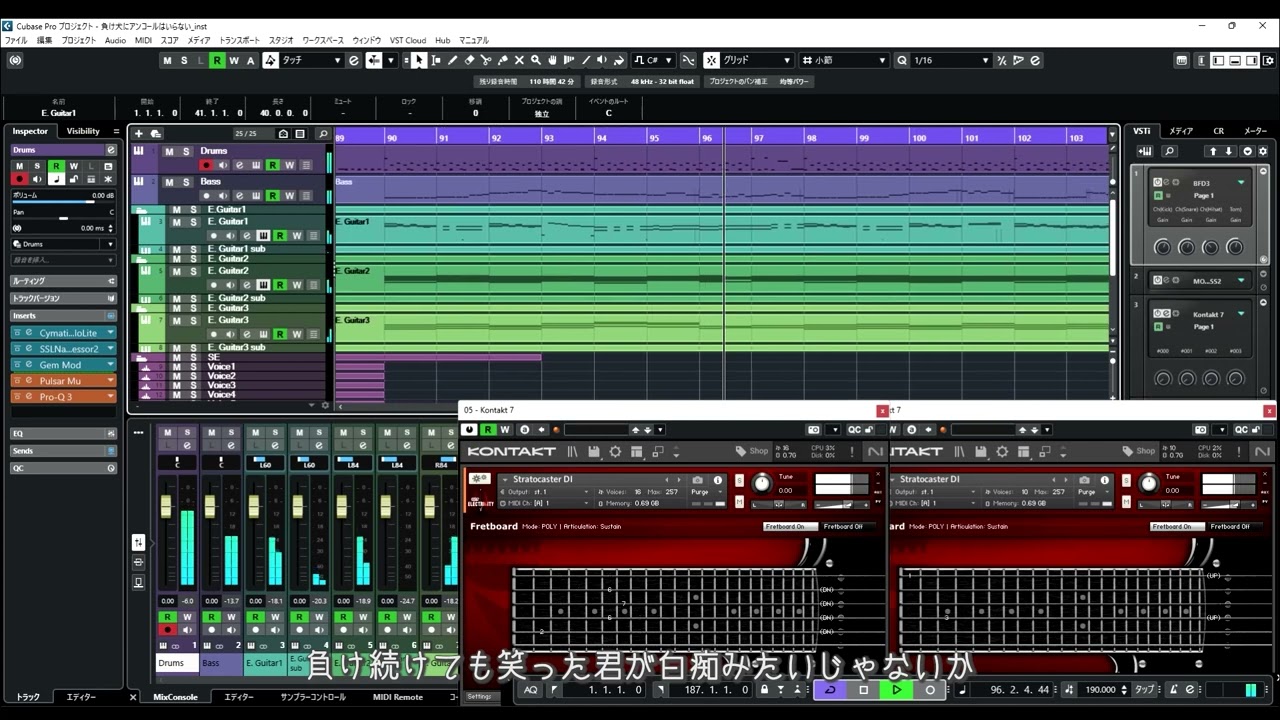1280x720 pixels.
Task: Open the VST Cloud menu
Action: [x=408, y=40]
